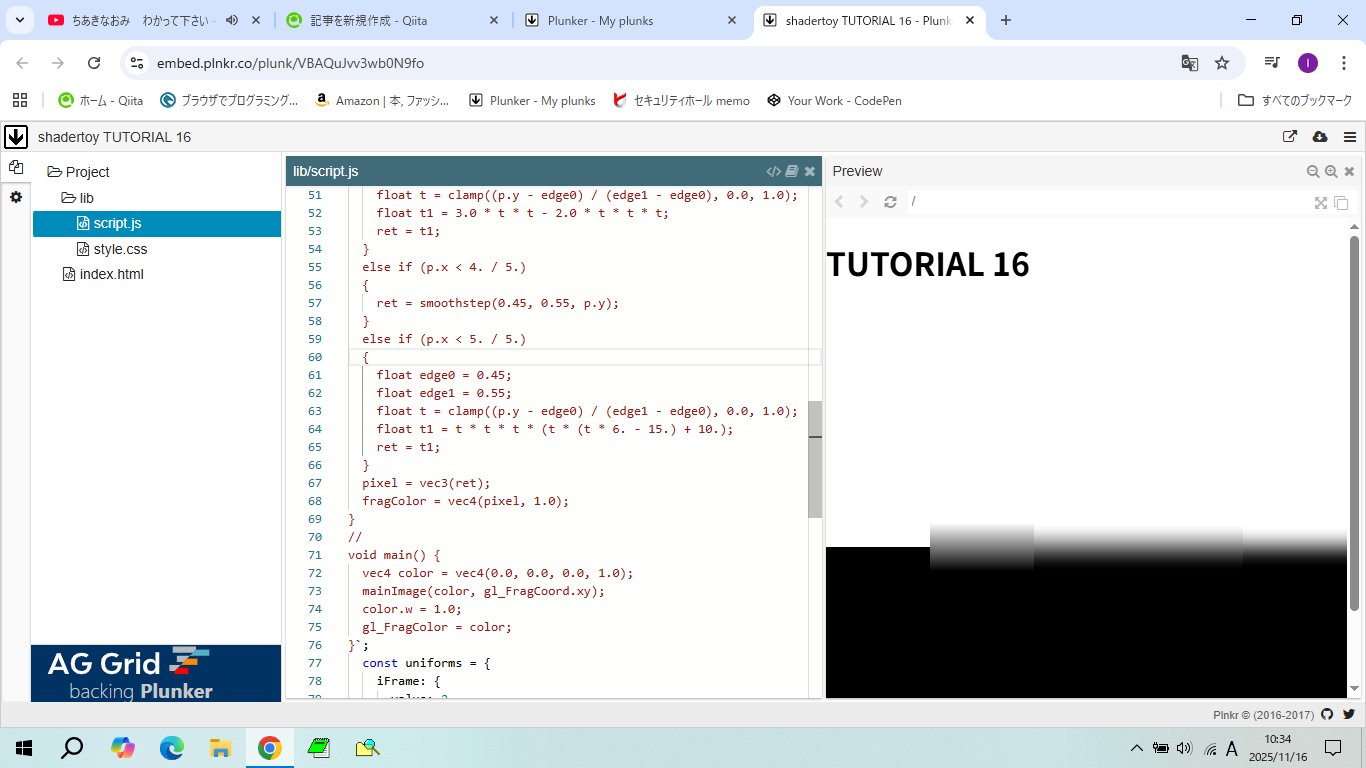Zoom out the preview pane
1366x768 pixels.
pos(1313,171)
